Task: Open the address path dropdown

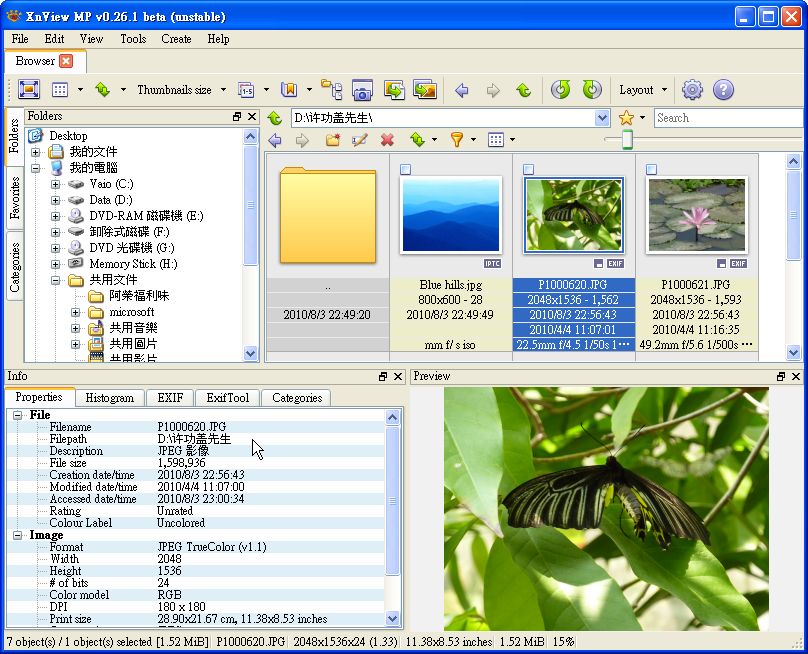Action: pyautogui.click(x=602, y=118)
